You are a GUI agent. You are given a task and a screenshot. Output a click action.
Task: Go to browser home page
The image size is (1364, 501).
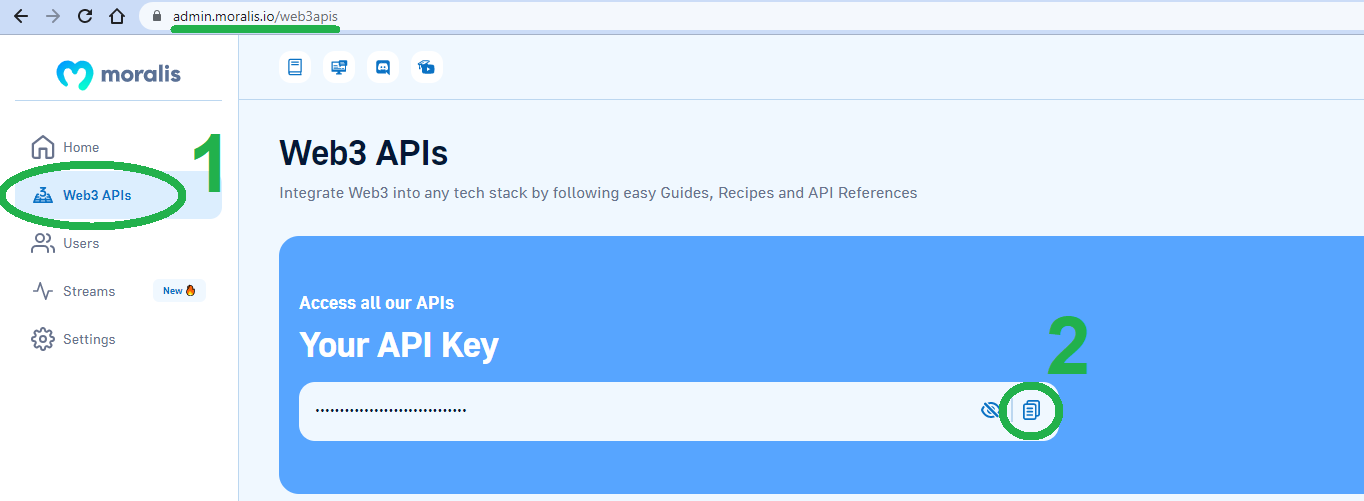tap(117, 16)
